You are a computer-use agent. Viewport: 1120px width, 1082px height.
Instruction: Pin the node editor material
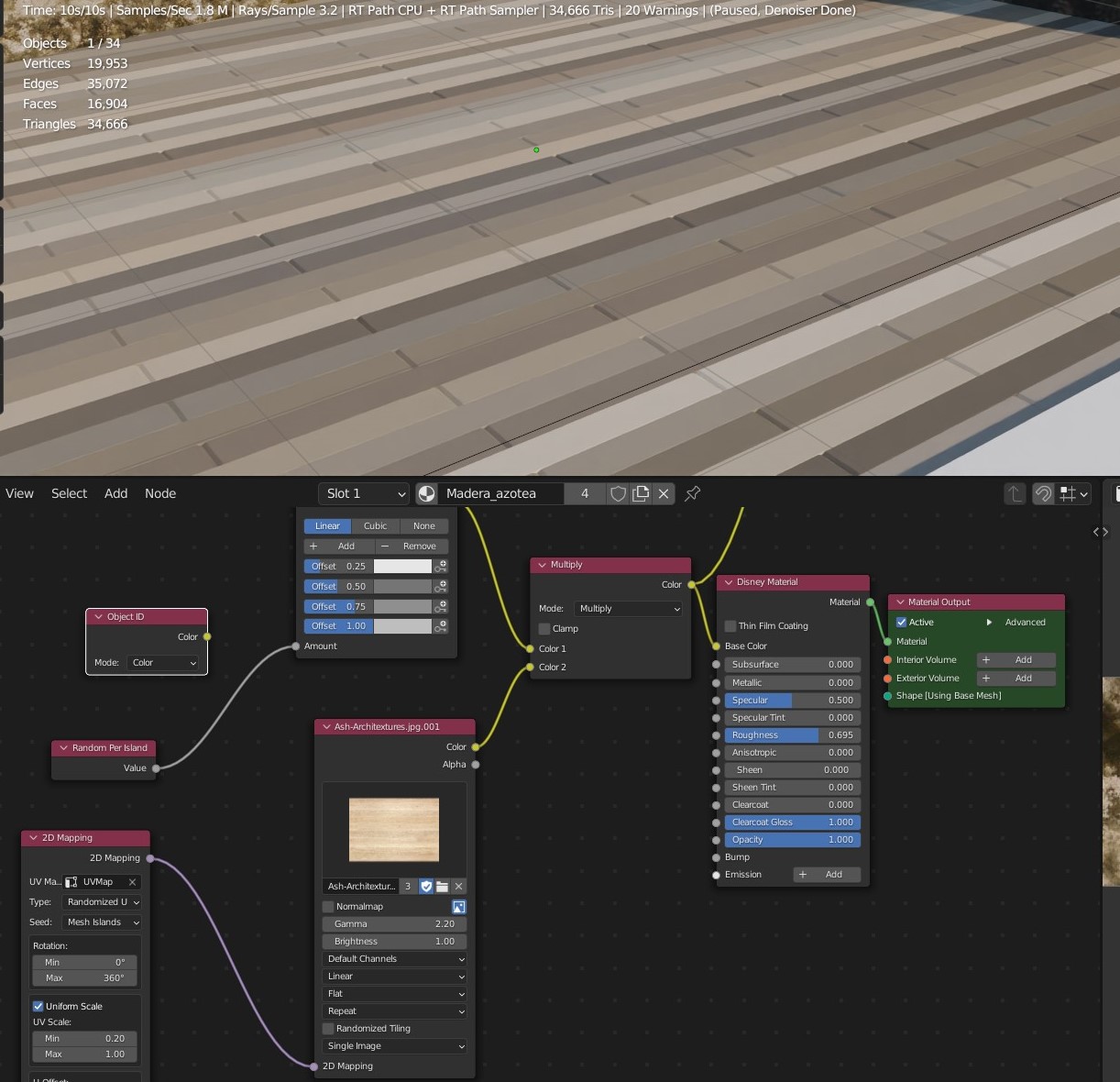coord(693,494)
